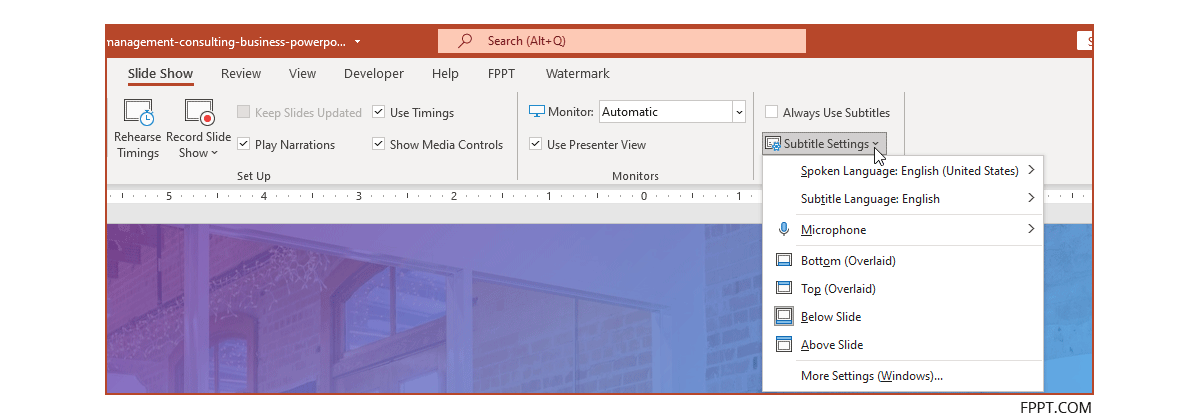Choose Bottom (Overlaid) subtitle position icon
Viewport: 1200px width, 420px height.
tap(784, 261)
